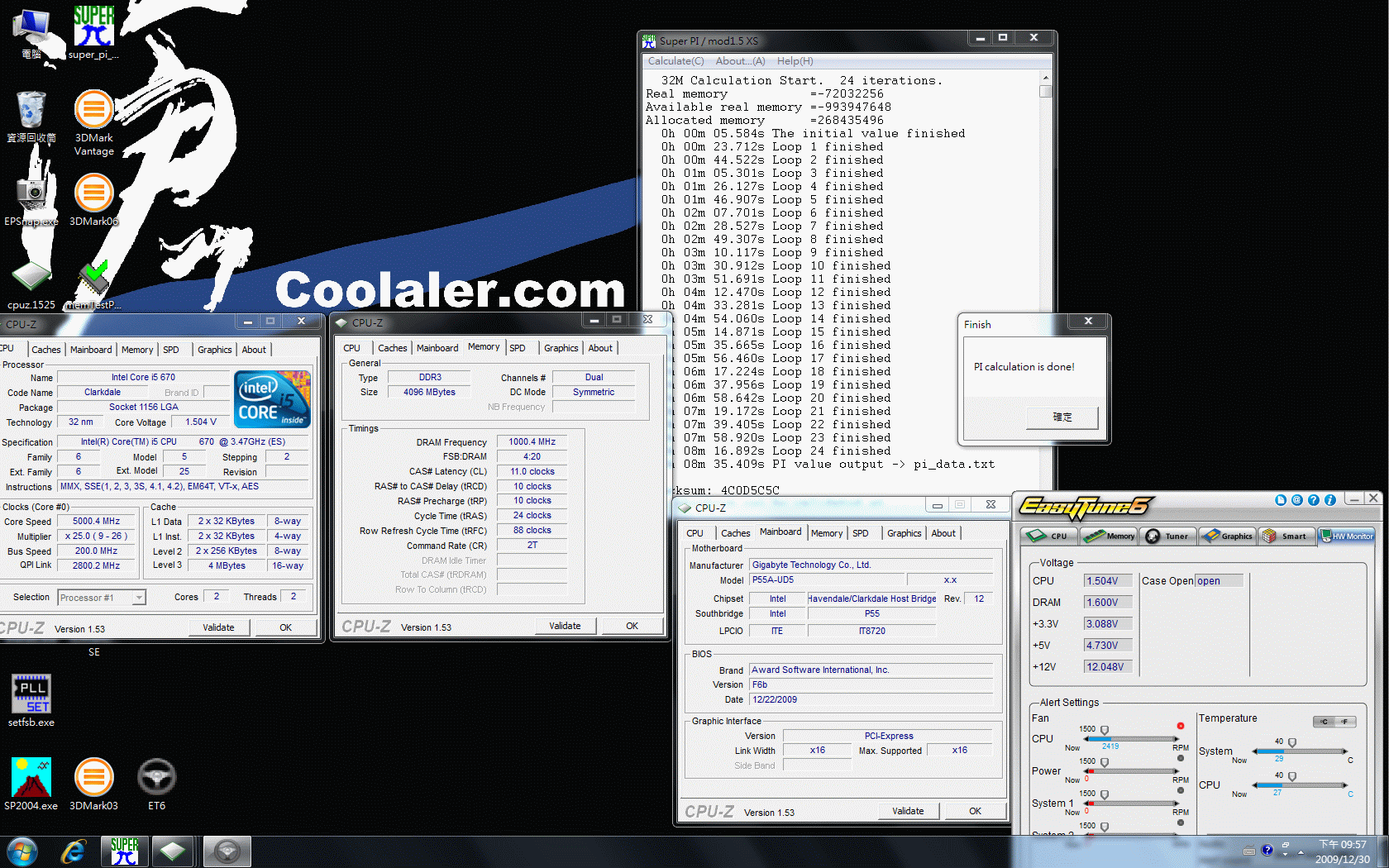The height and width of the screenshot is (868, 1389).
Task: Switch to EasyTune6 taskbar button
Action: [x=227, y=851]
